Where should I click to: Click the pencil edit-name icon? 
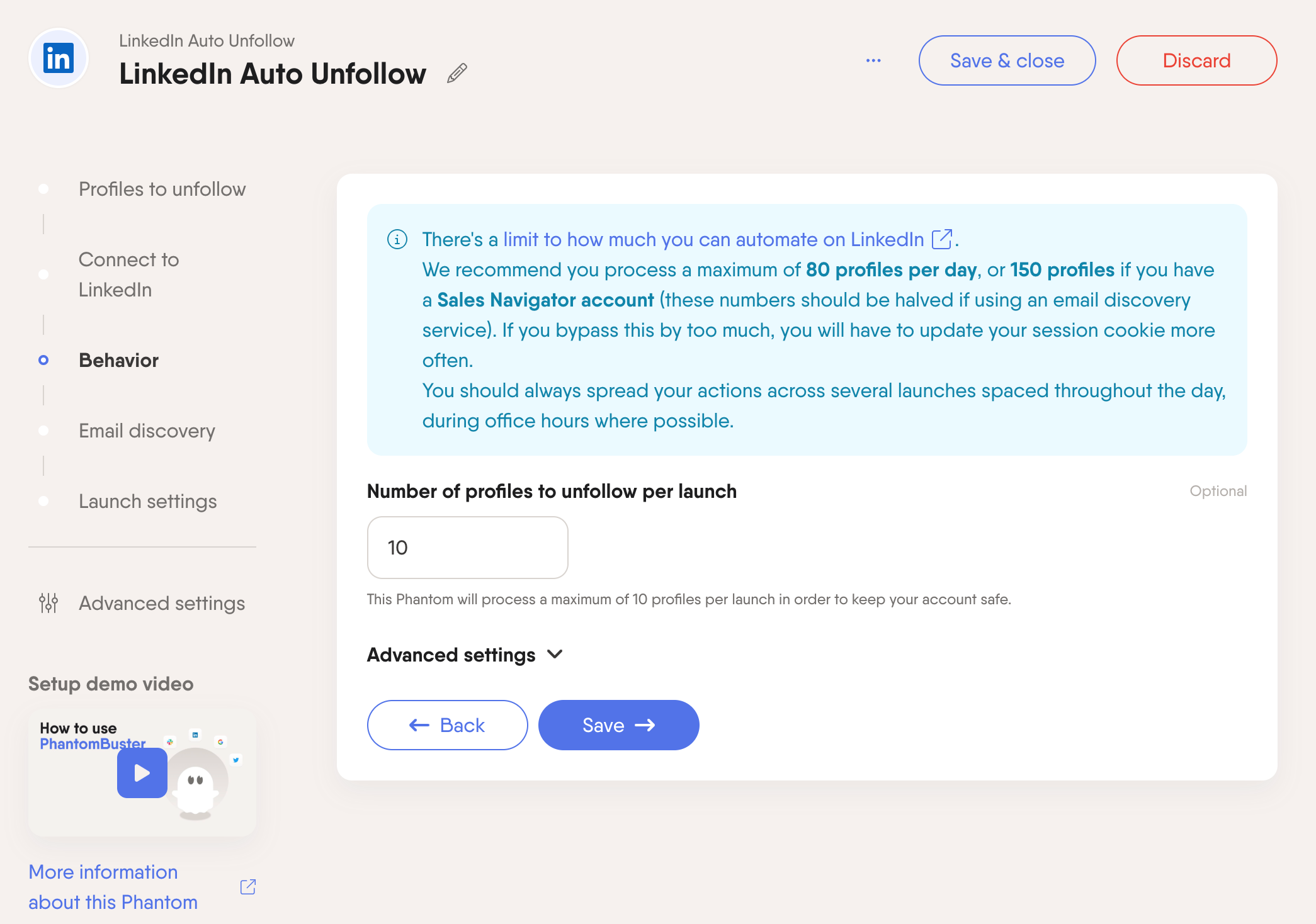click(x=457, y=74)
